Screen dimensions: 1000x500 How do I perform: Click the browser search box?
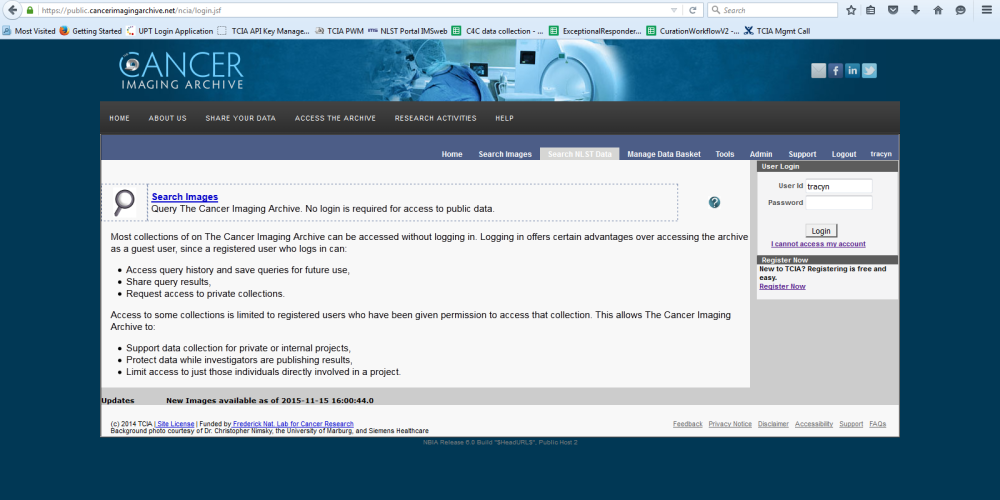(x=772, y=10)
